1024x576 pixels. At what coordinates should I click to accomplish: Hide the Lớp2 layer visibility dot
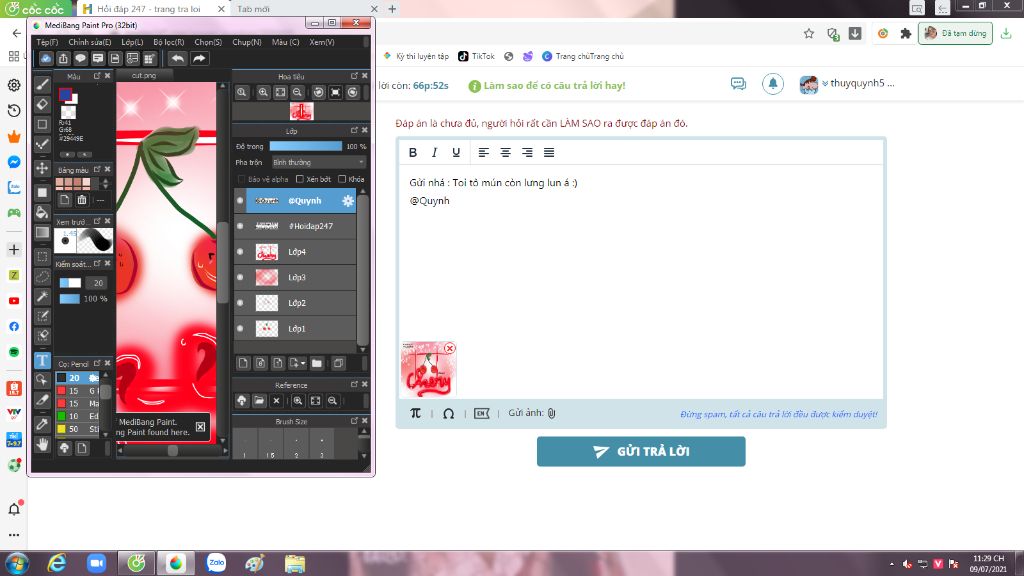(240, 303)
